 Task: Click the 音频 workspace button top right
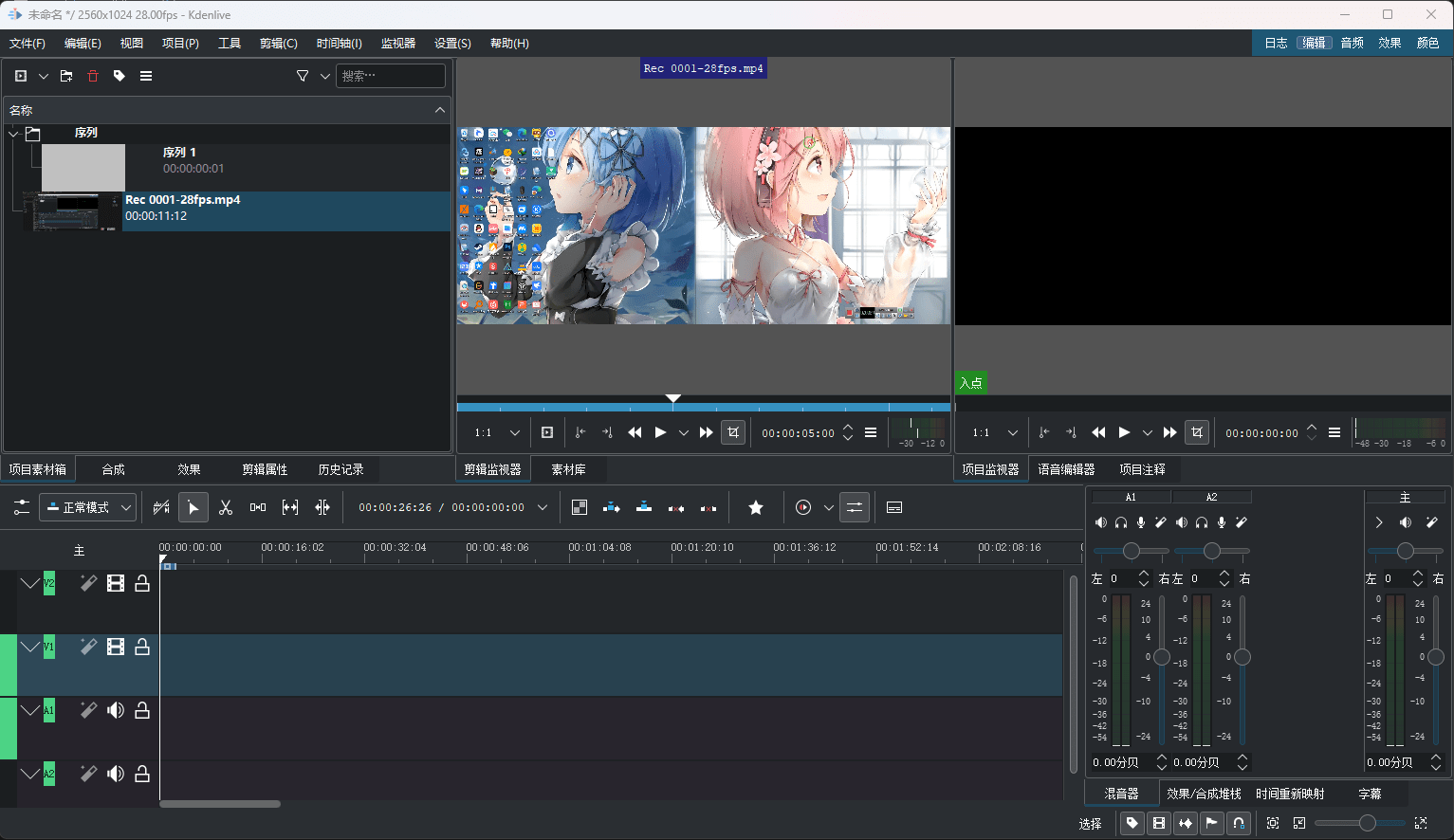1351,43
